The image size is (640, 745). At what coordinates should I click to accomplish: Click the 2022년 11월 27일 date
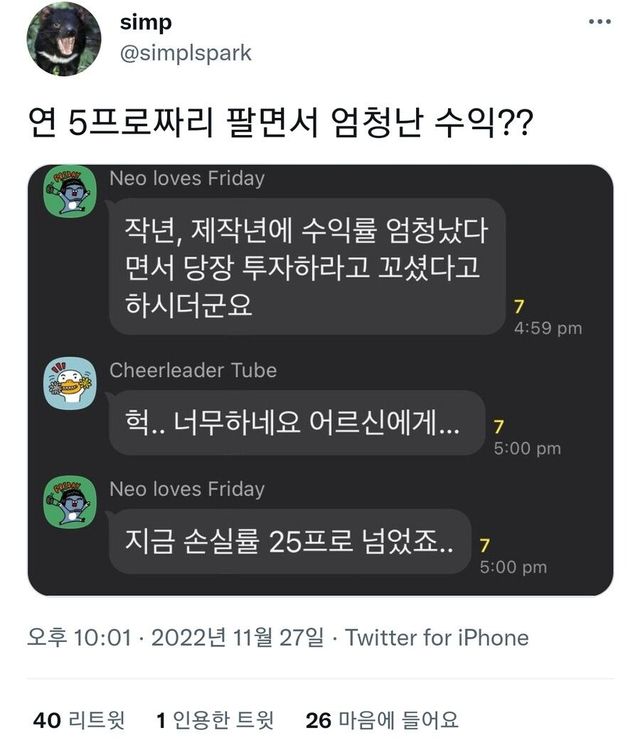click(238, 638)
